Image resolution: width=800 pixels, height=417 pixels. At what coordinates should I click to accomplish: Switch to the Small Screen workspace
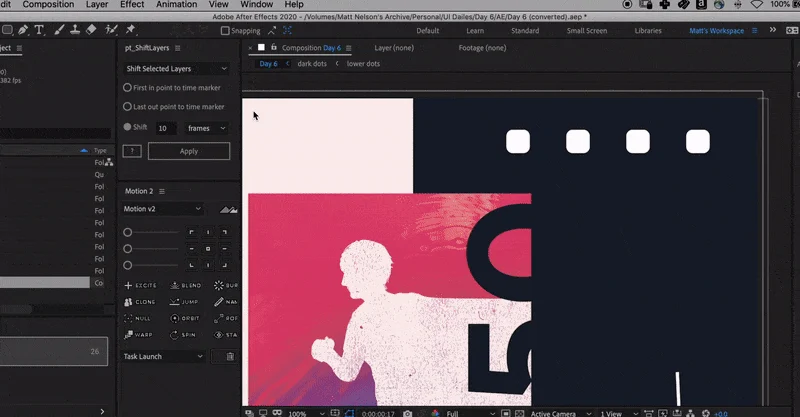(587, 31)
